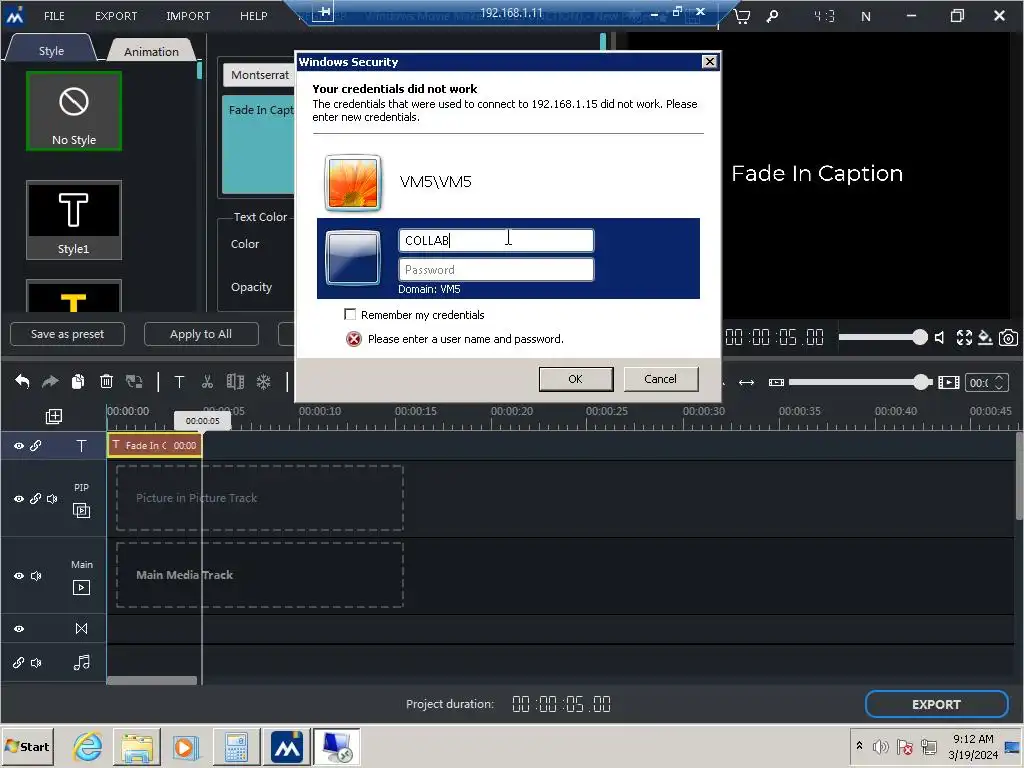Image resolution: width=1024 pixels, height=768 pixels.
Task: Open the FILE menu
Action: [54, 16]
